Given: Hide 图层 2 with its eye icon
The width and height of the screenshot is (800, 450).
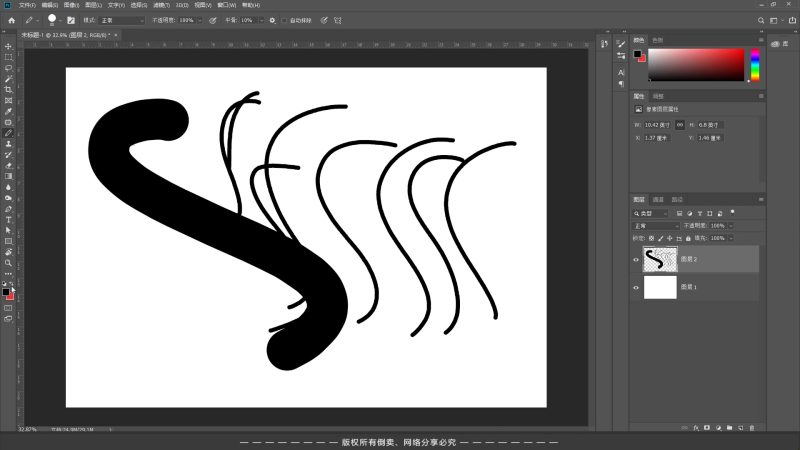Looking at the screenshot, I should (x=636, y=259).
